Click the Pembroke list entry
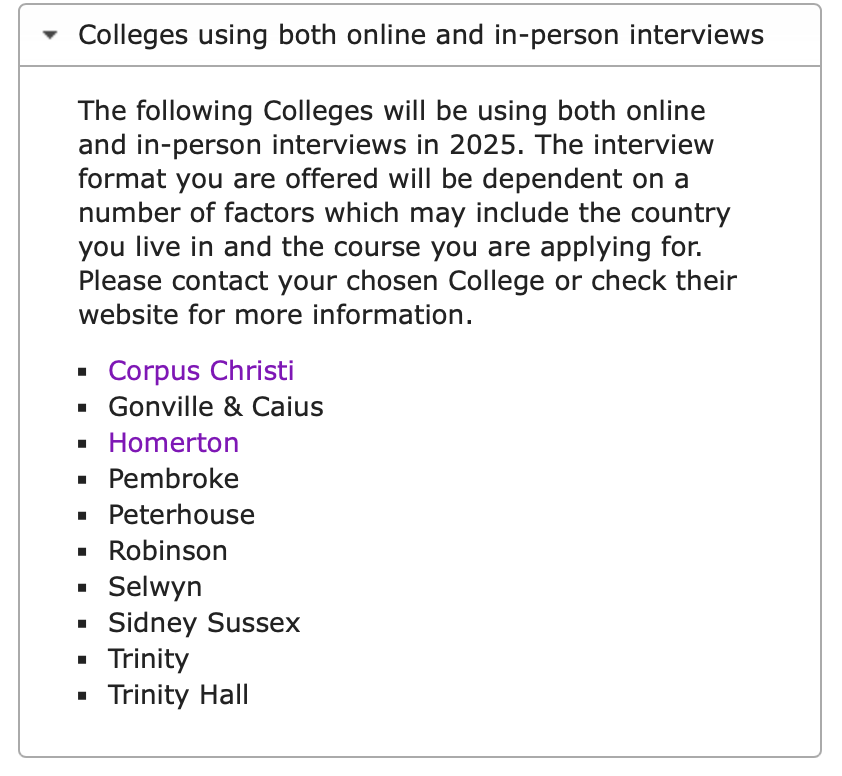Image resolution: width=842 pixels, height=776 pixels. click(x=173, y=479)
